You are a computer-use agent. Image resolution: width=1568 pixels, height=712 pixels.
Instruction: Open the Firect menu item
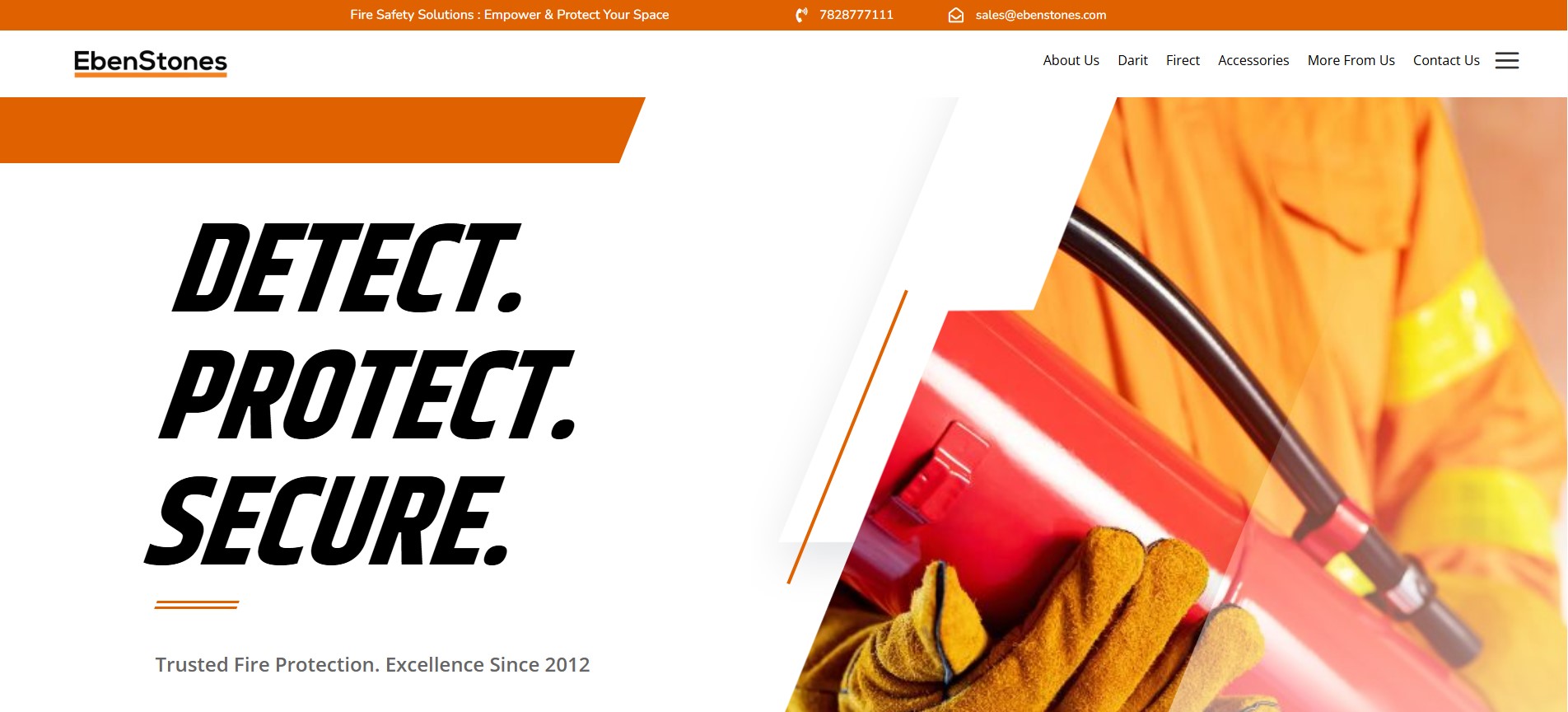(x=1183, y=60)
